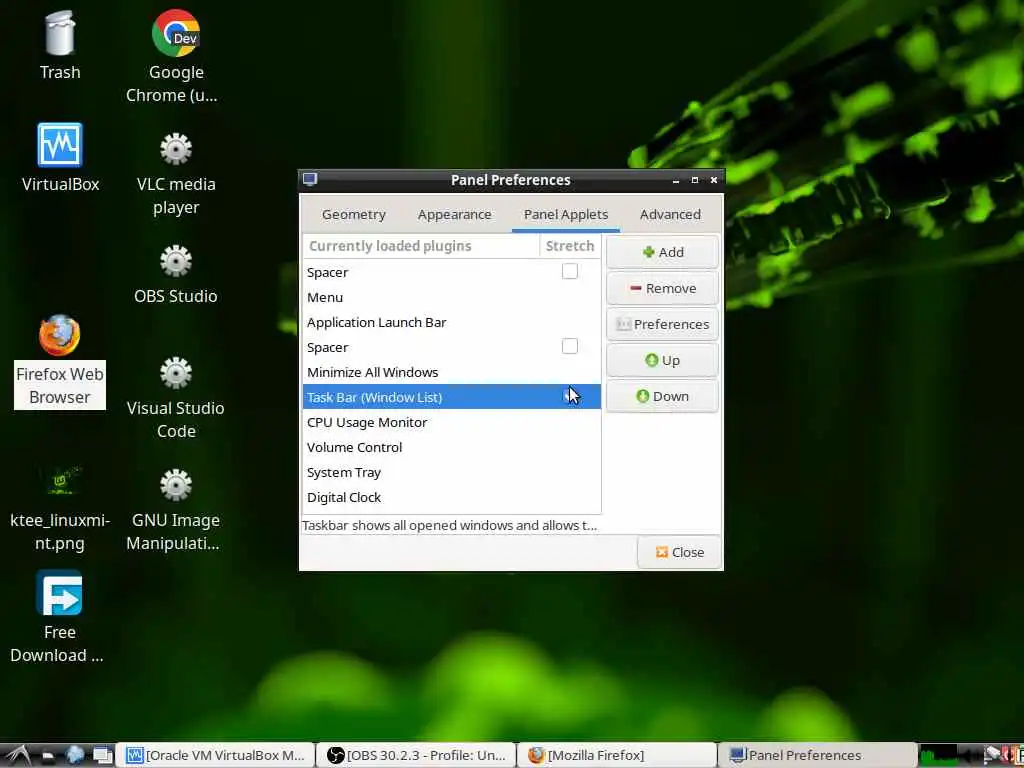This screenshot has width=1024, height=768.
Task: Select GNU Image Manipulation desktop icon
Action: [x=176, y=485]
